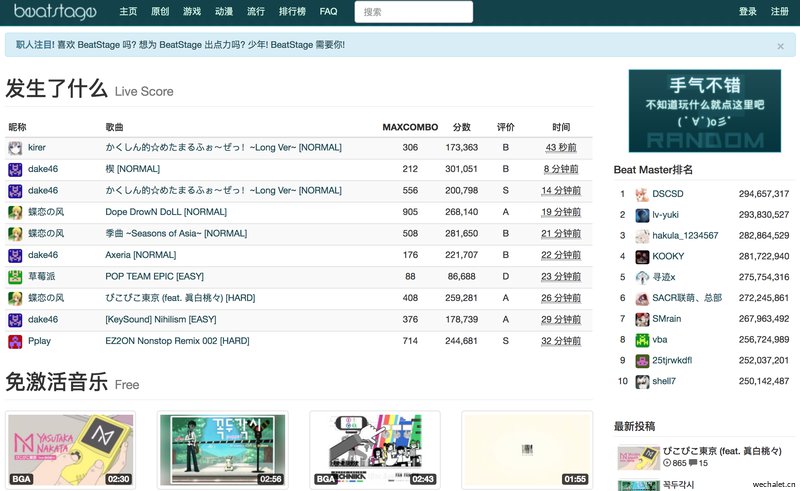Open song [KeySound] Nihilism [EASY]
Viewport: 800px width, 491px height.
point(161,319)
